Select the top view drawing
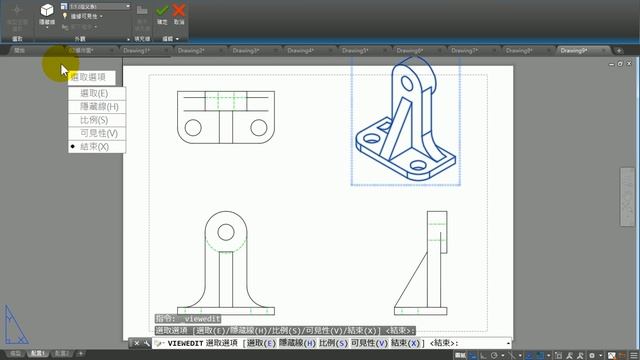The image size is (640, 360). click(x=226, y=117)
